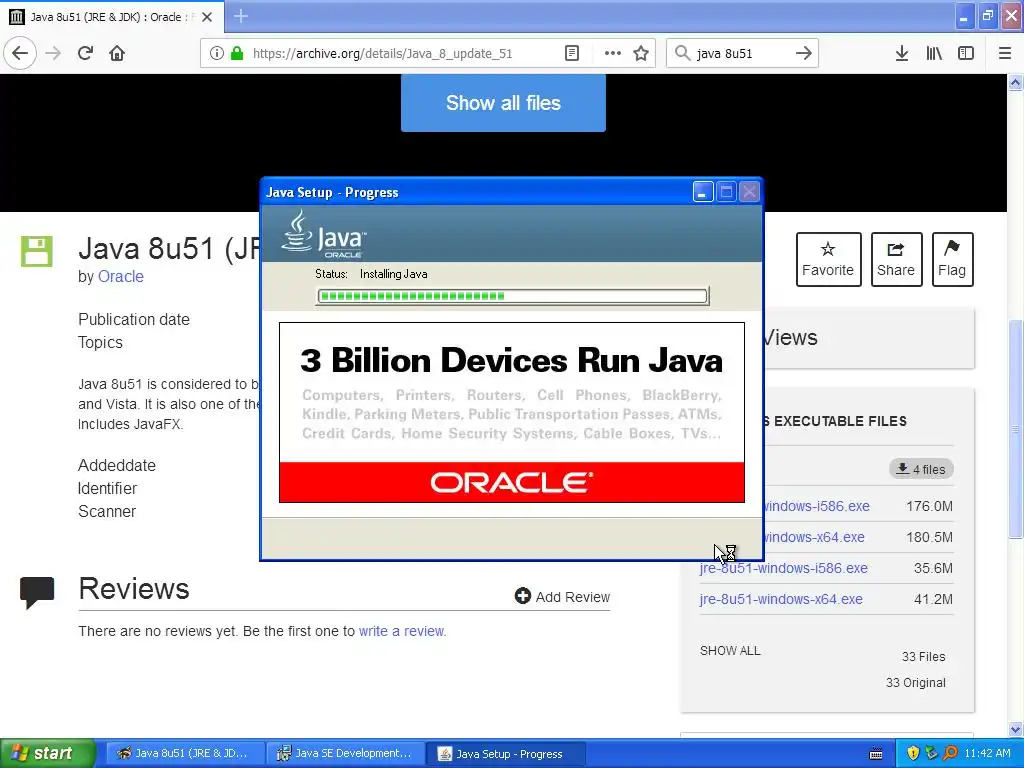Click the 4 files download badge

[921, 469]
